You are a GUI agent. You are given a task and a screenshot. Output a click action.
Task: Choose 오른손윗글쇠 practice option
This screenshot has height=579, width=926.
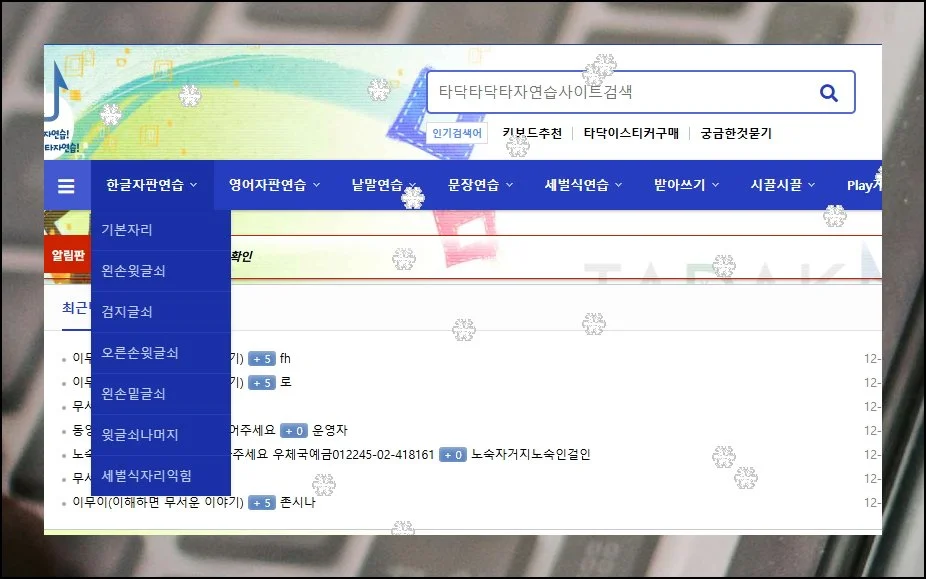click(x=139, y=353)
